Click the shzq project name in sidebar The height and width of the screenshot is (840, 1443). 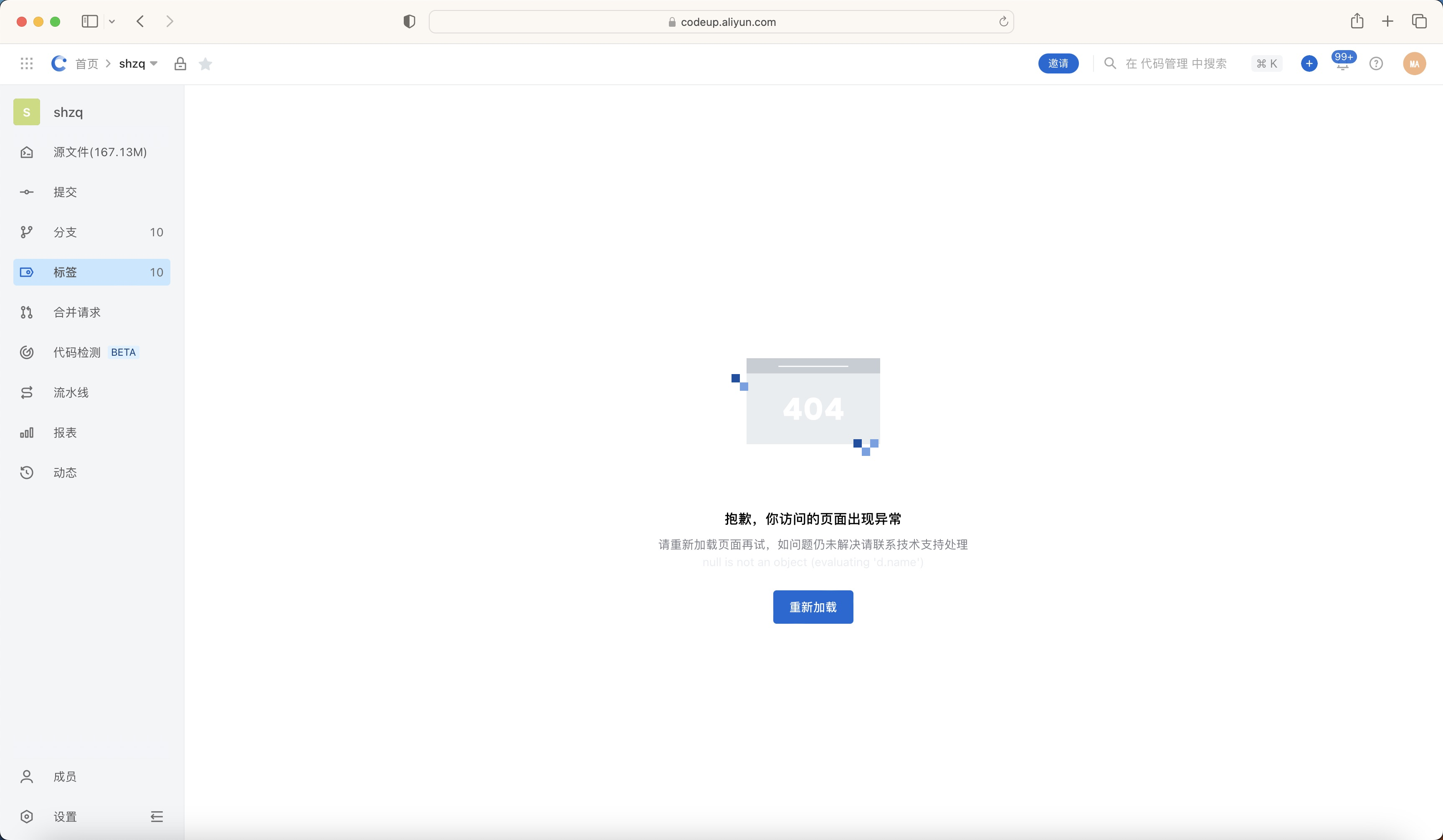coord(68,112)
